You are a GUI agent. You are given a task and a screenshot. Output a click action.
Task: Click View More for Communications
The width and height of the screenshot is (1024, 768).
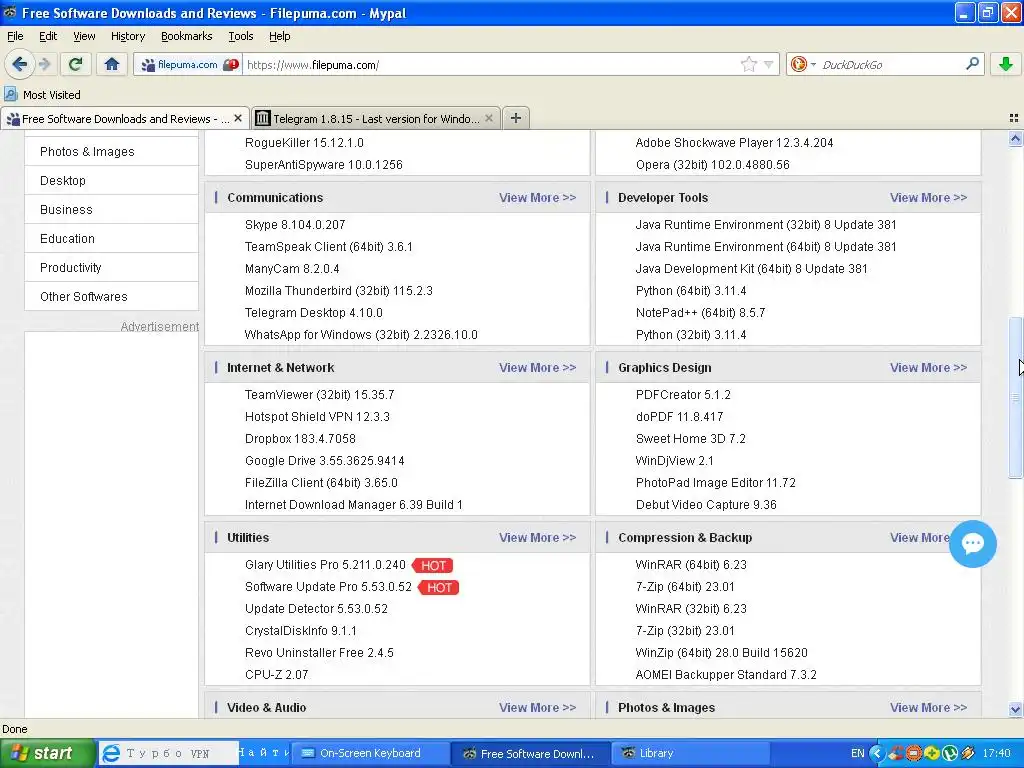pos(537,197)
